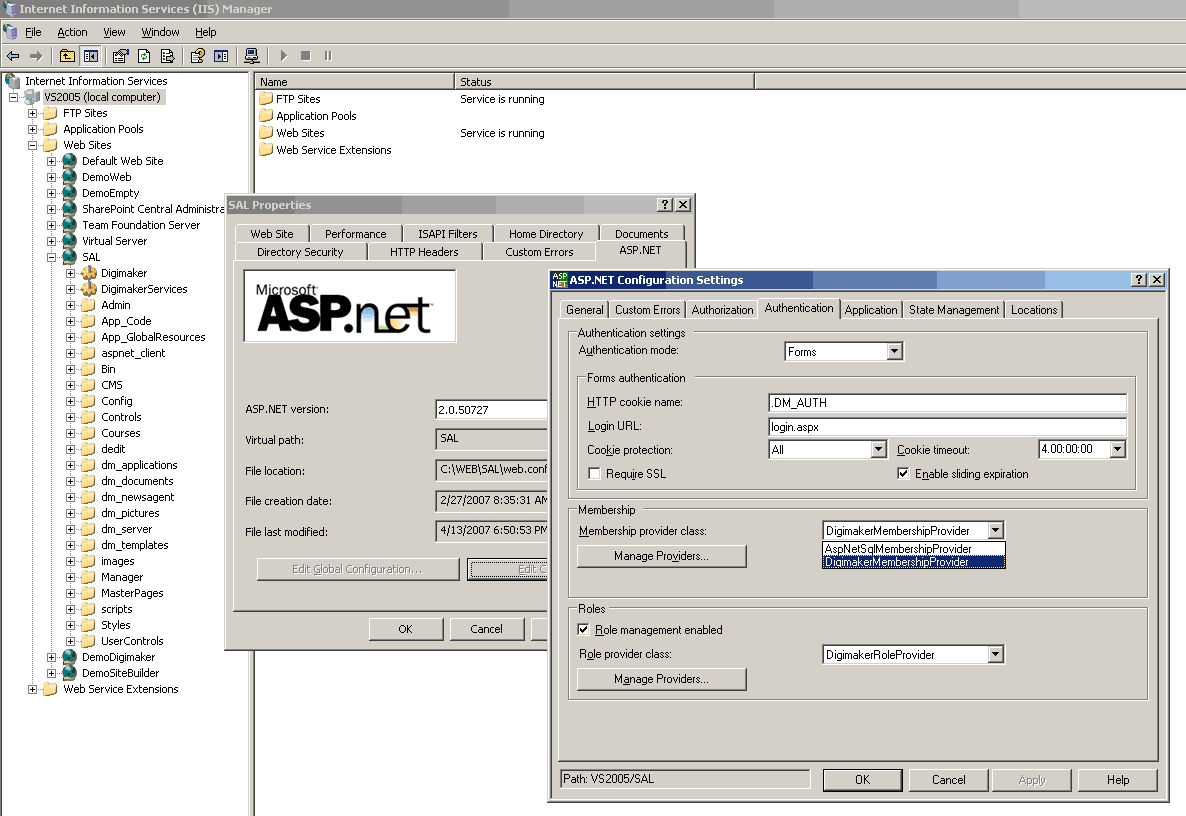1186x816 pixels.
Task: Choose DigimakerMembershipProvider in the open list
Action: (914, 562)
